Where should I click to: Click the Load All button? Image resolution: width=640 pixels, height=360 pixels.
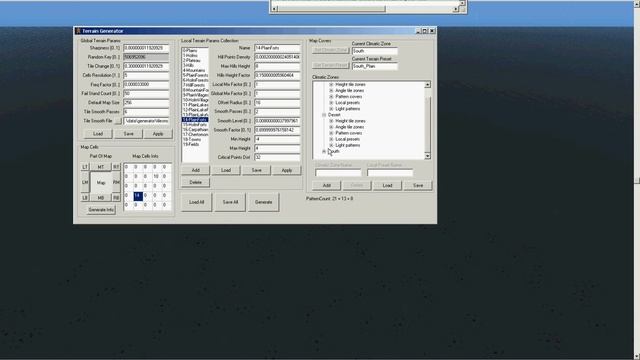coord(196,202)
